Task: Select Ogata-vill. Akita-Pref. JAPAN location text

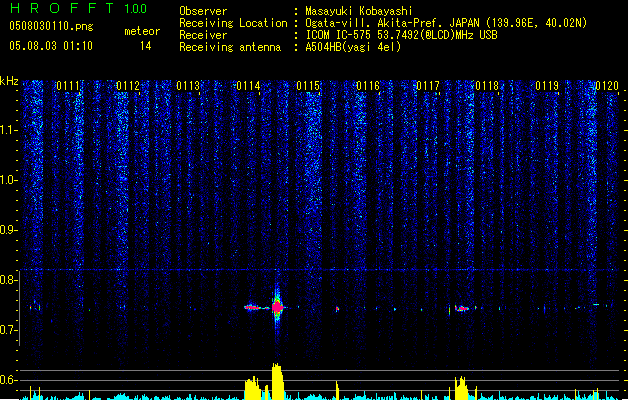Action: pyautogui.click(x=446, y=23)
